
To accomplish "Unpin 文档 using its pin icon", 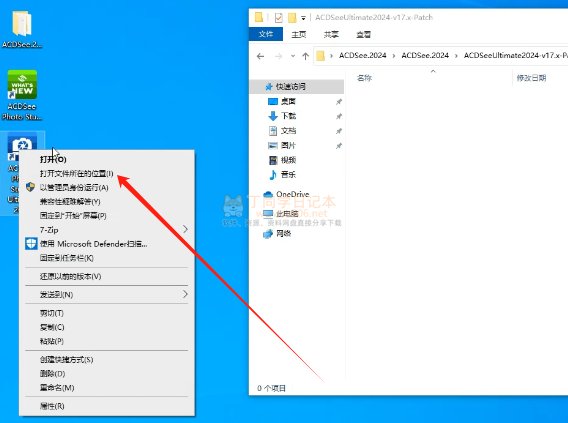I will point(339,131).
